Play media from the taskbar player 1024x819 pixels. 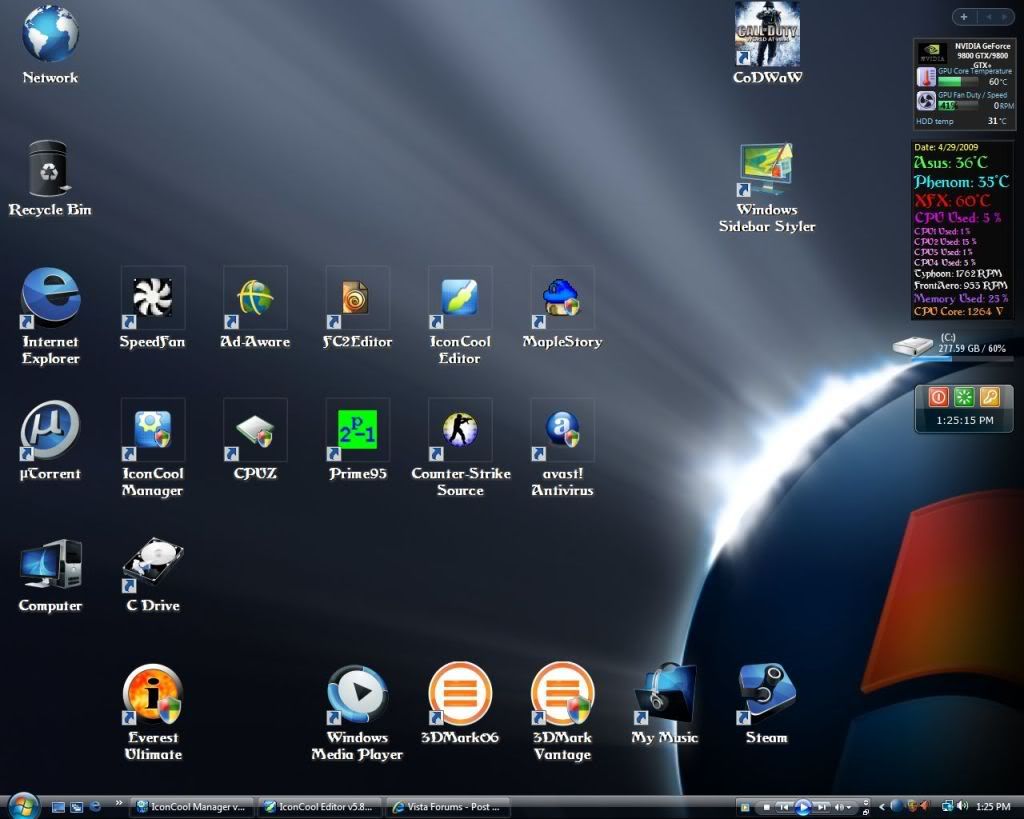click(x=803, y=807)
